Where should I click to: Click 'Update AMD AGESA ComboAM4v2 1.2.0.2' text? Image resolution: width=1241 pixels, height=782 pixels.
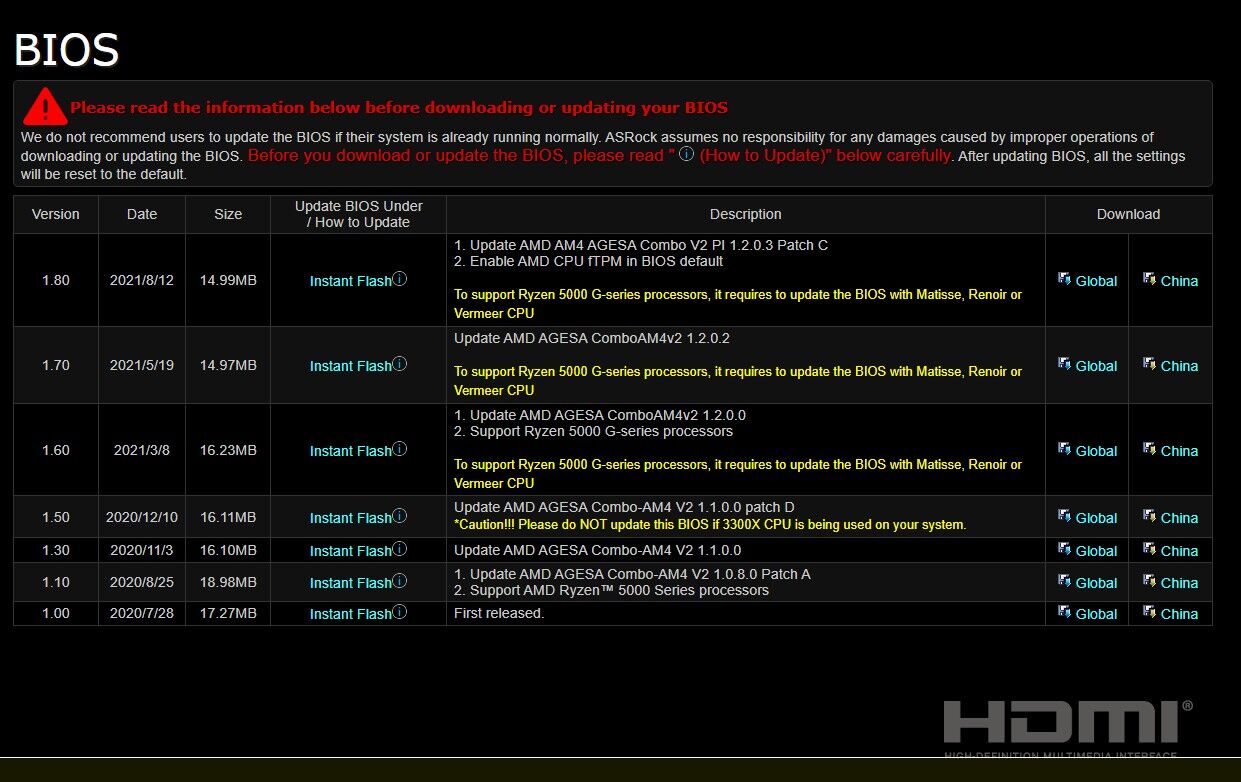coord(592,338)
